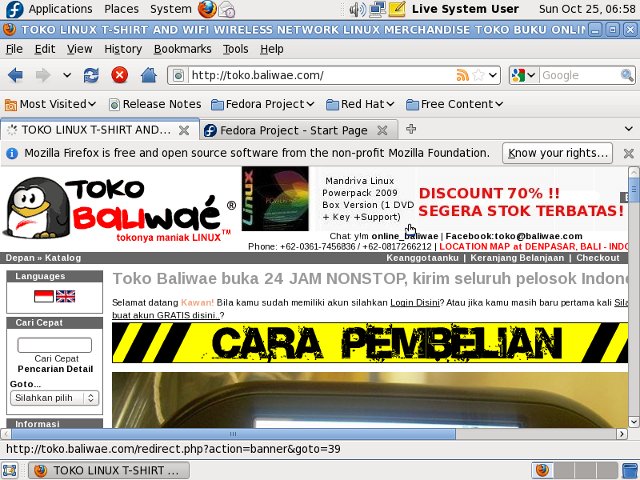Open the Google search engine selector
640x480 pixels.
(x=523, y=75)
